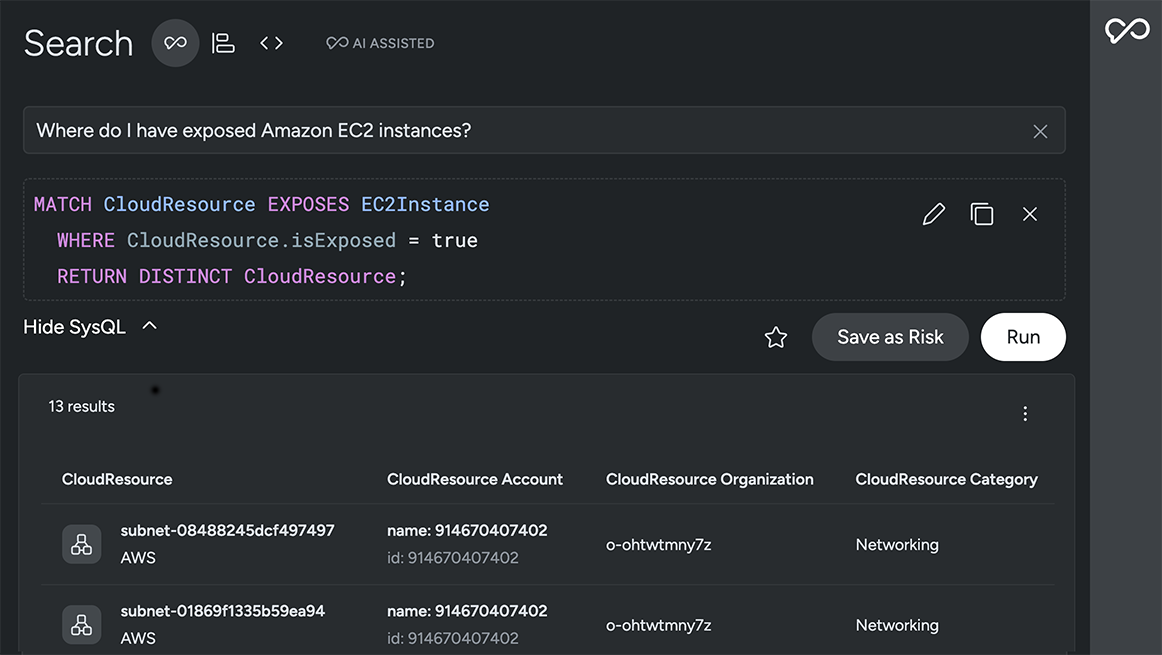Open subnet-08488245dcf497497 resource
This screenshot has height=655, width=1162.
pos(228,531)
